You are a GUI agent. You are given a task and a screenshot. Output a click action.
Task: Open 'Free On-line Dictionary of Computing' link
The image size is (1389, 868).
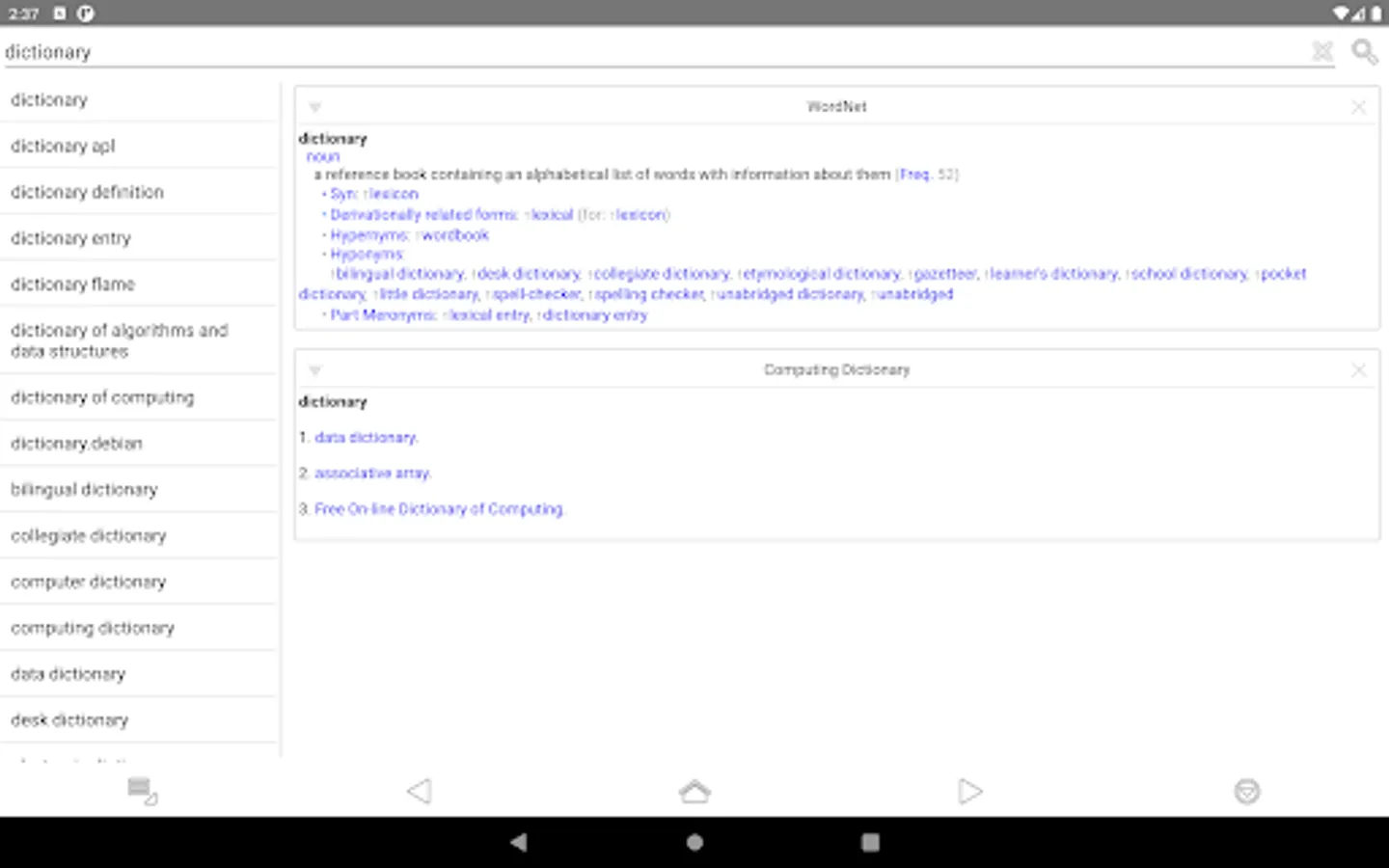(x=439, y=509)
